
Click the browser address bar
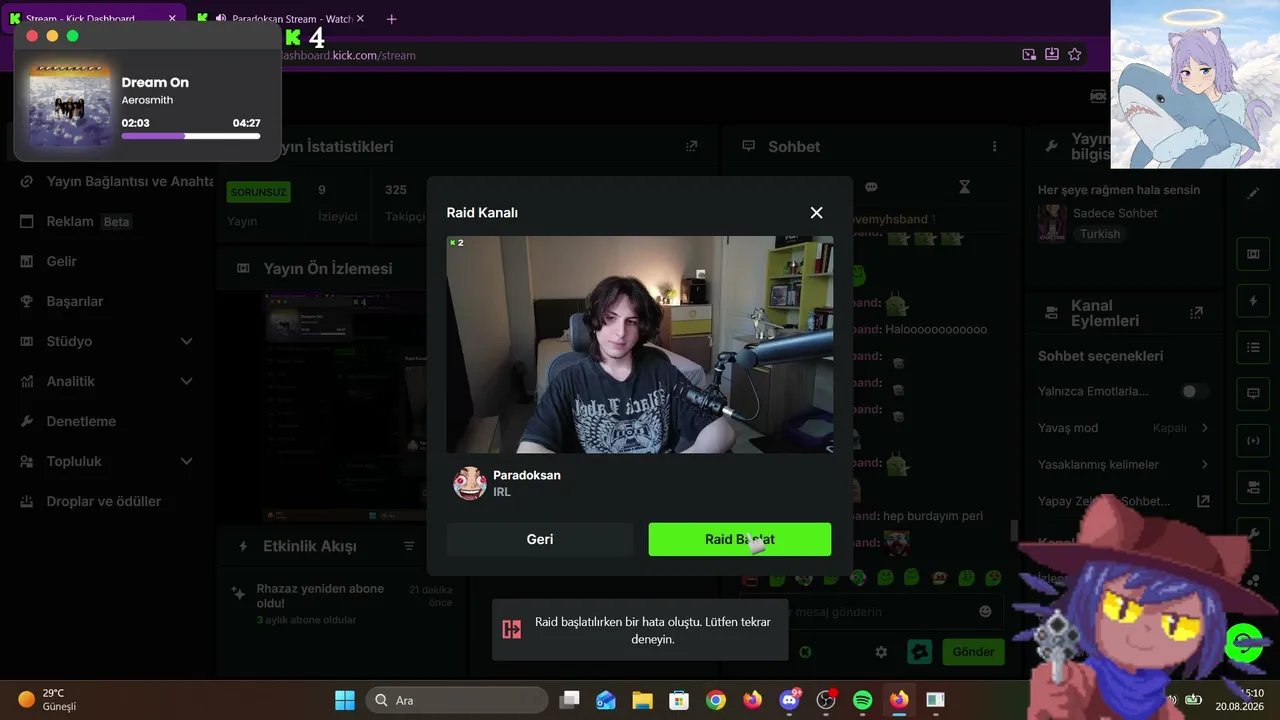[x=640, y=55]
